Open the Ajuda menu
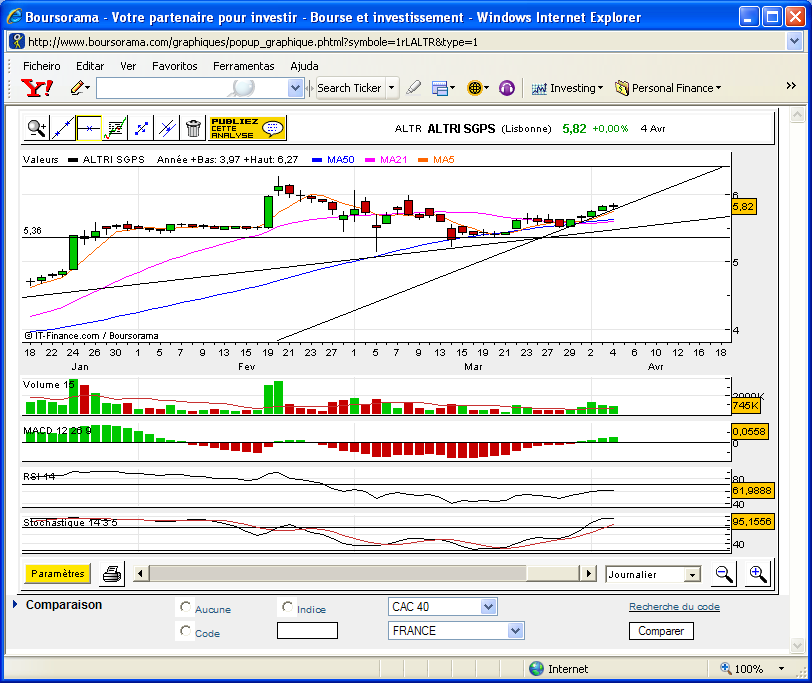 304,66
